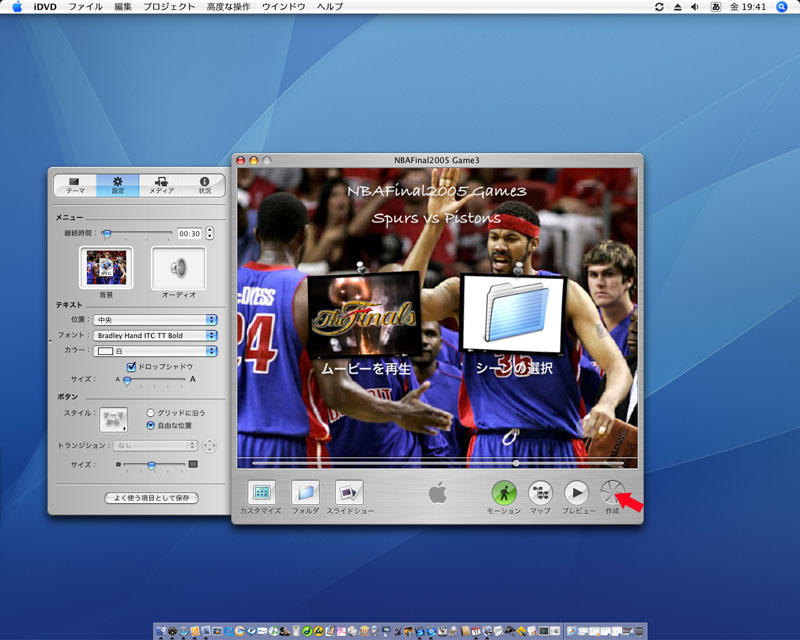The height and width of the screenshot is (640, 800).
Task: Click the ムービーを再生 menu button
Action: tap(364, 368)
